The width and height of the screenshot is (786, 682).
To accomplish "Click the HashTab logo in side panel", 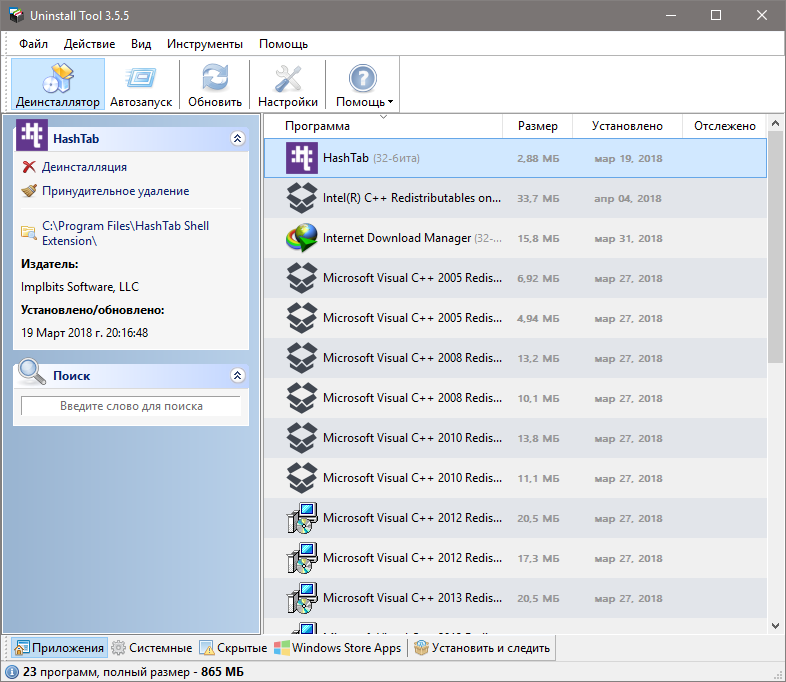I will click(32, 135).
